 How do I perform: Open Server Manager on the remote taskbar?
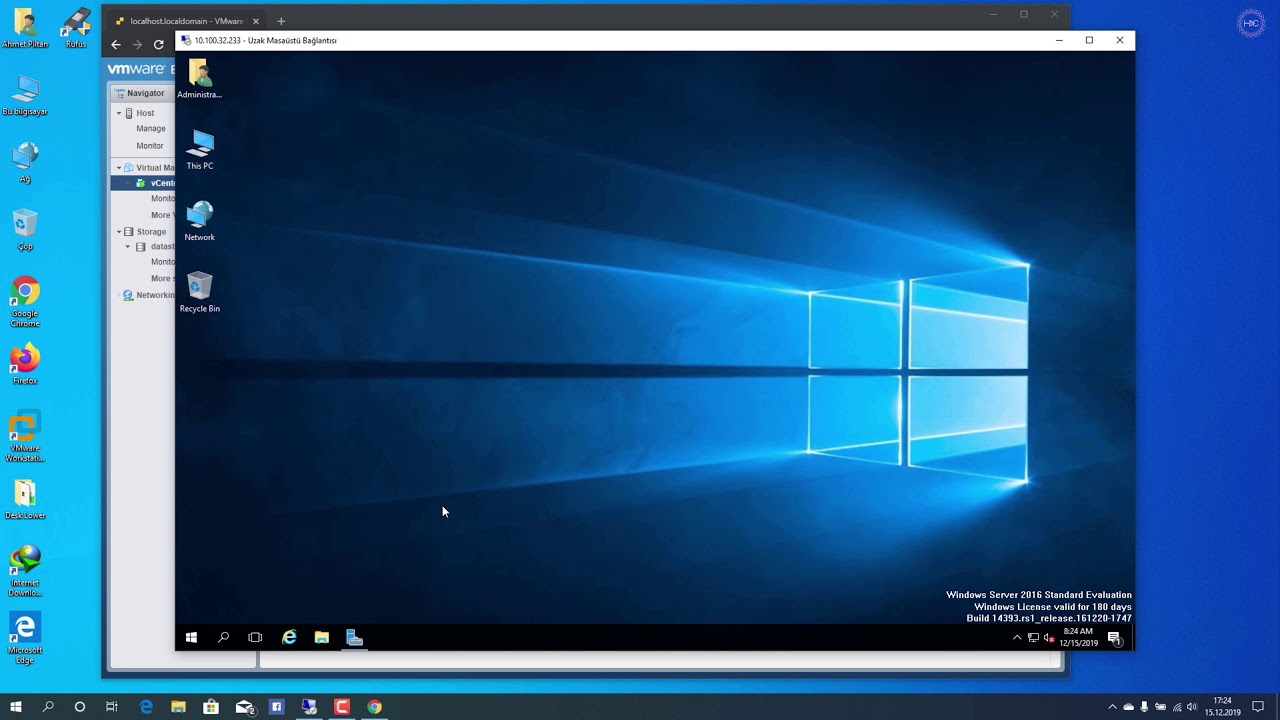pos(354,637)
